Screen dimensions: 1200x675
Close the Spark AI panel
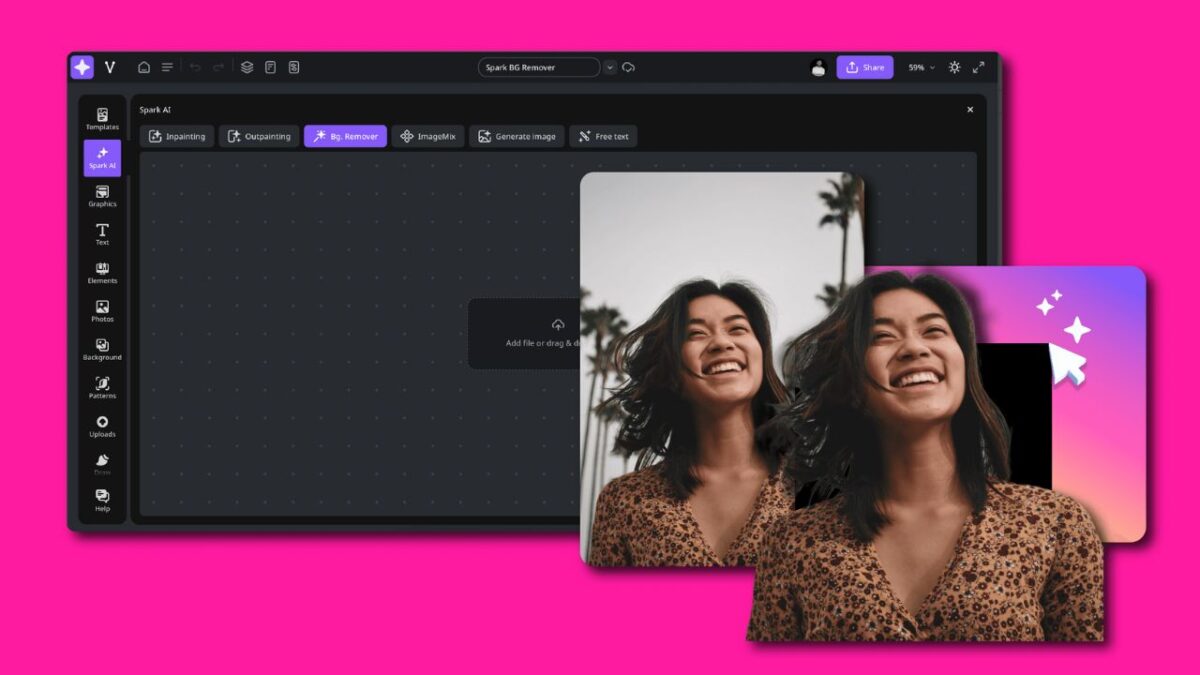pos(970,110)
